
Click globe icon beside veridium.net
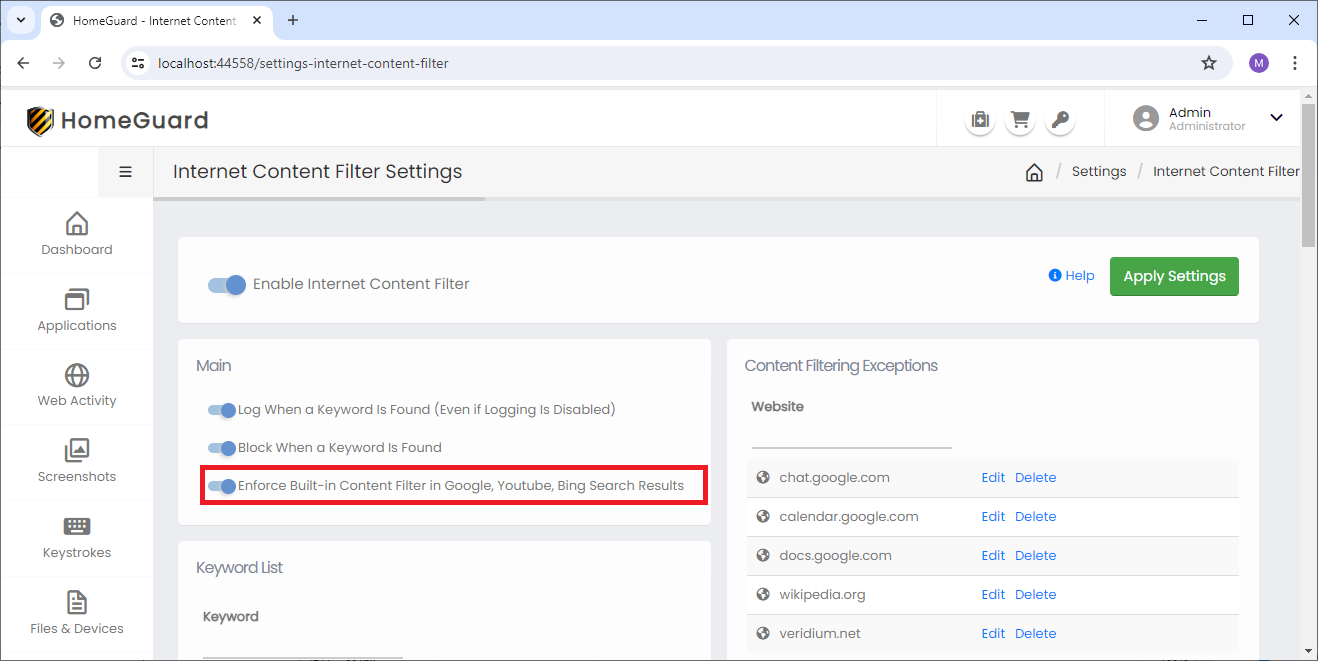pos(764,633)
